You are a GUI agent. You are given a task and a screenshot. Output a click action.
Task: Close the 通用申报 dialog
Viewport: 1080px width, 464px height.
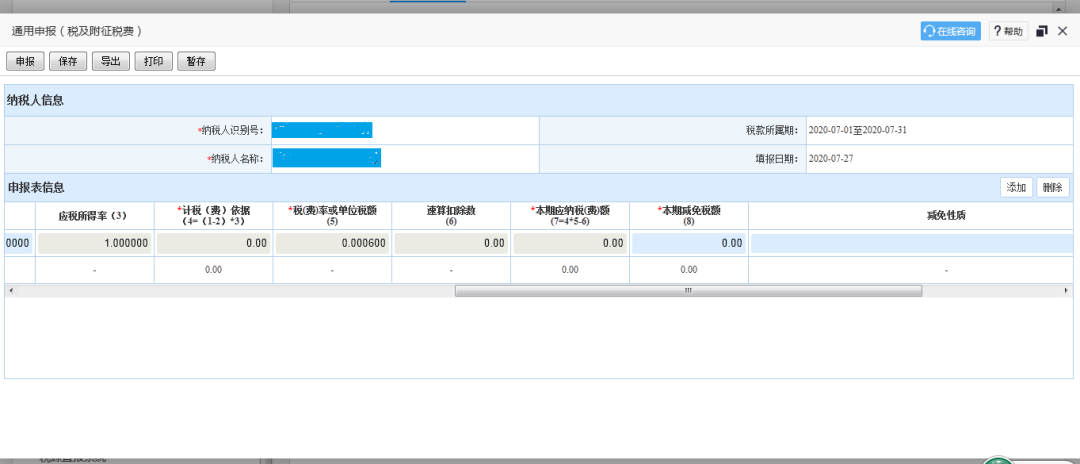click(1062, 32)
